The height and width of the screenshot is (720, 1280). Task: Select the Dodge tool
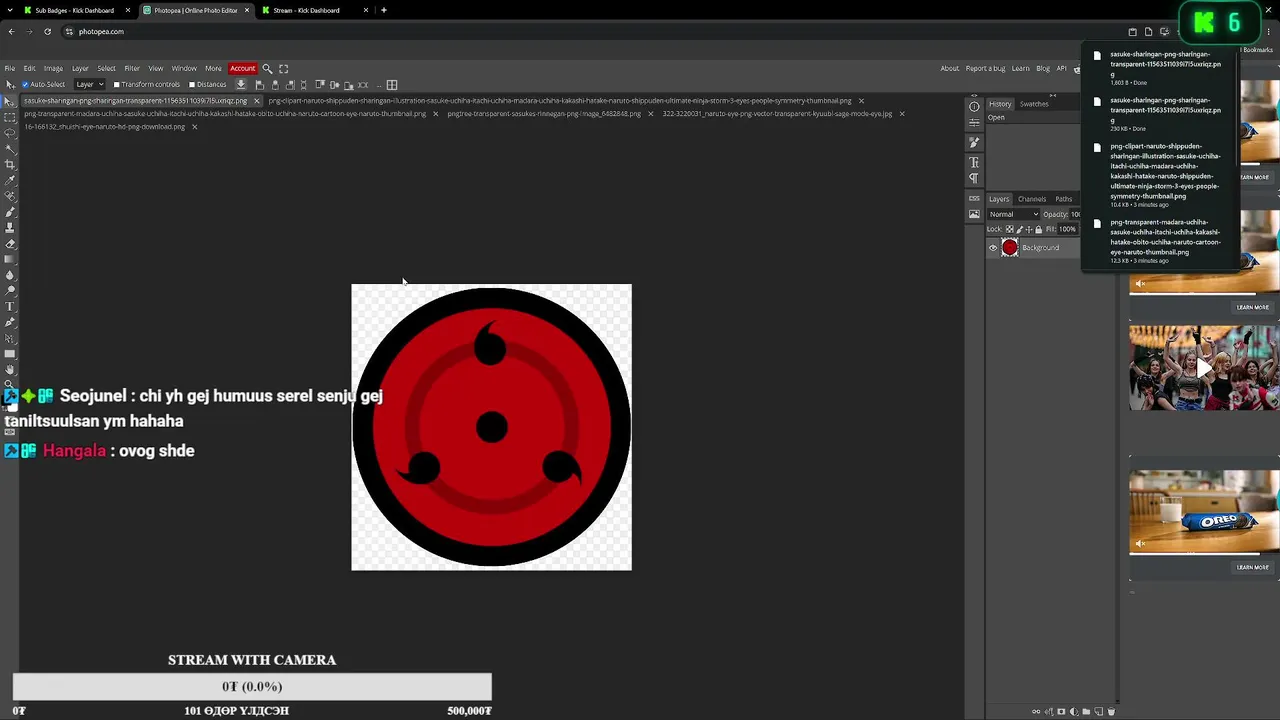[10, 291]
